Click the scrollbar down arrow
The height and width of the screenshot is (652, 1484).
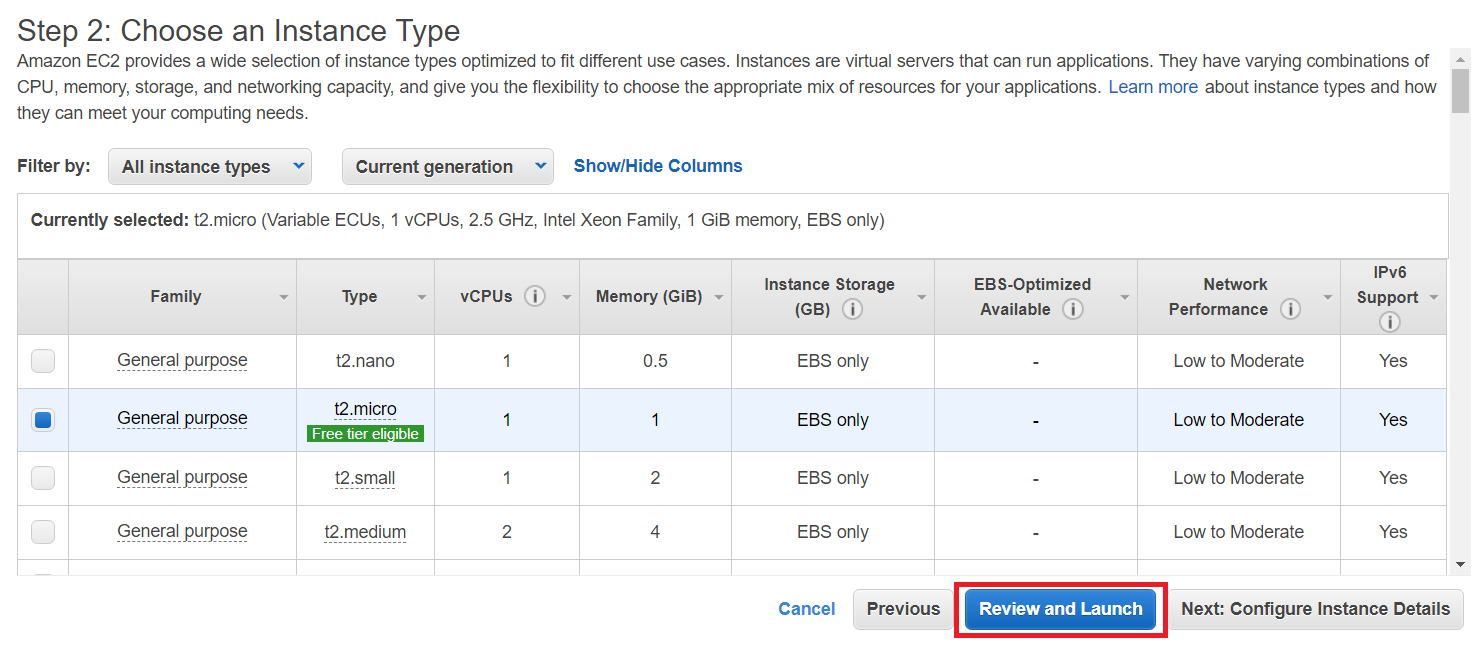pos(1460,565)
